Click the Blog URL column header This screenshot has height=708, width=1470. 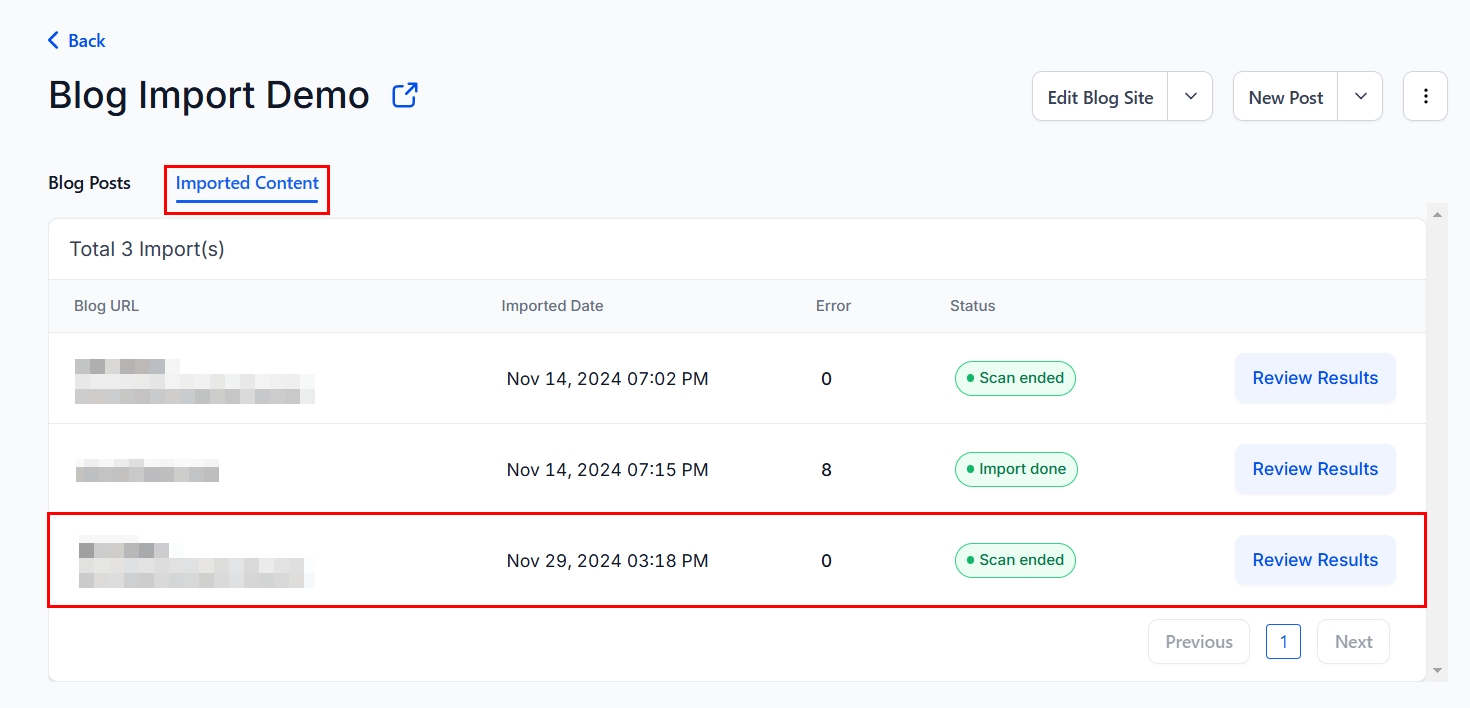click(106, 306)
